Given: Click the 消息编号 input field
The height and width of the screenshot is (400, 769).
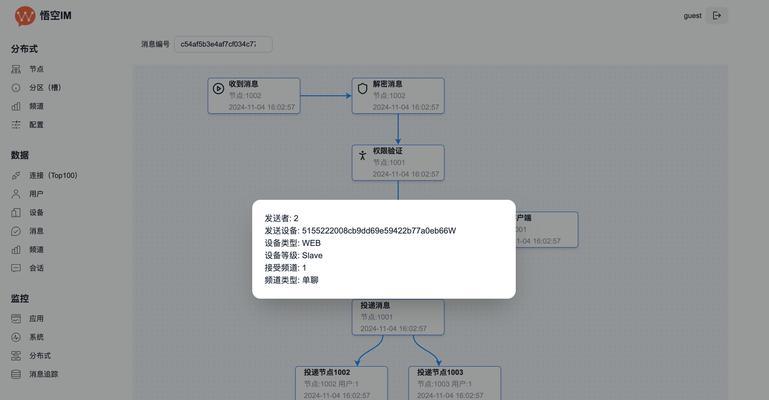Looking at the screenshot, I should [223, 44].
